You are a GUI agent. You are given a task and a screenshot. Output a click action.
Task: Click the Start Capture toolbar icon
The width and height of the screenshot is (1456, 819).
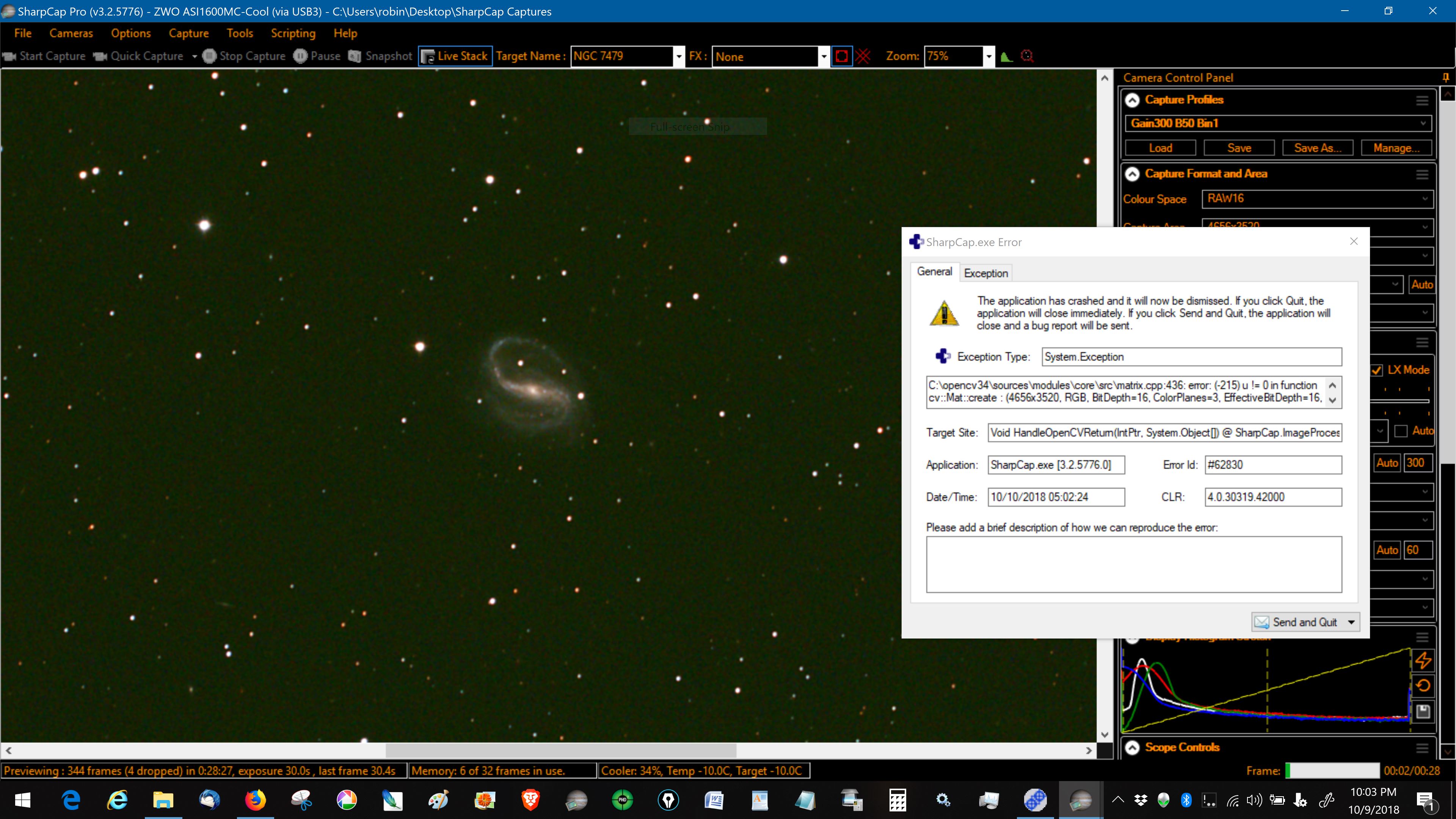point(9,56)
